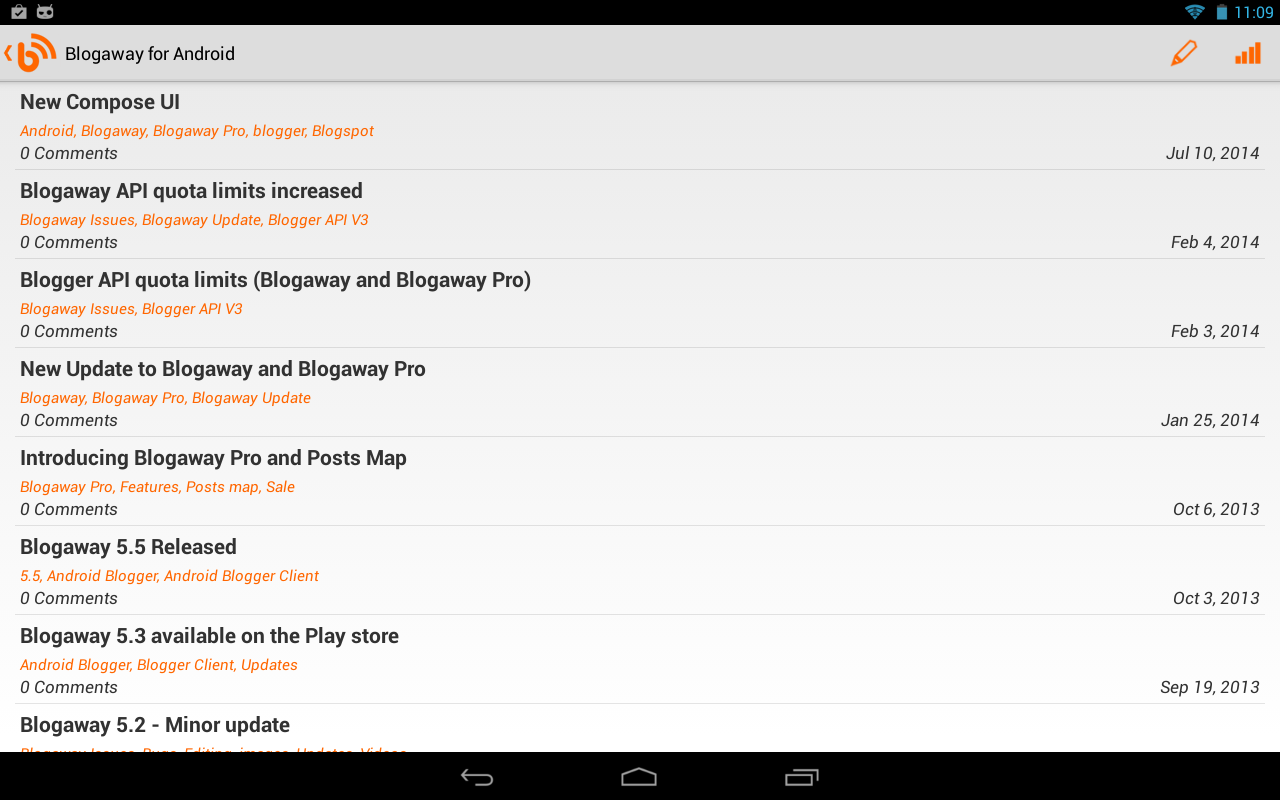
Task: Tap the Blogaway logo back button
Action: 30,53
